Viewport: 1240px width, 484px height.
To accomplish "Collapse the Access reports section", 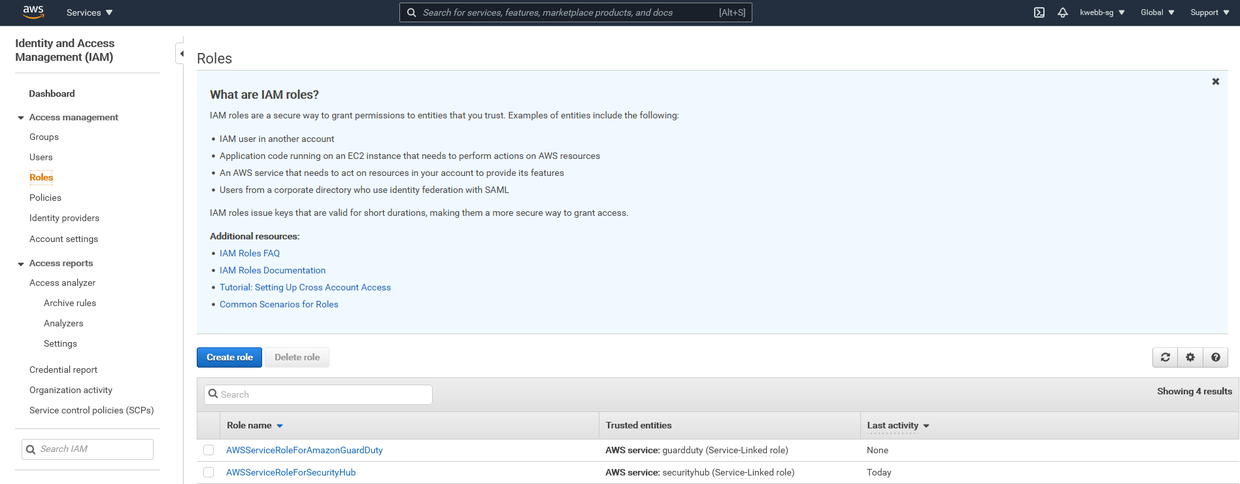I will (20, 264).
